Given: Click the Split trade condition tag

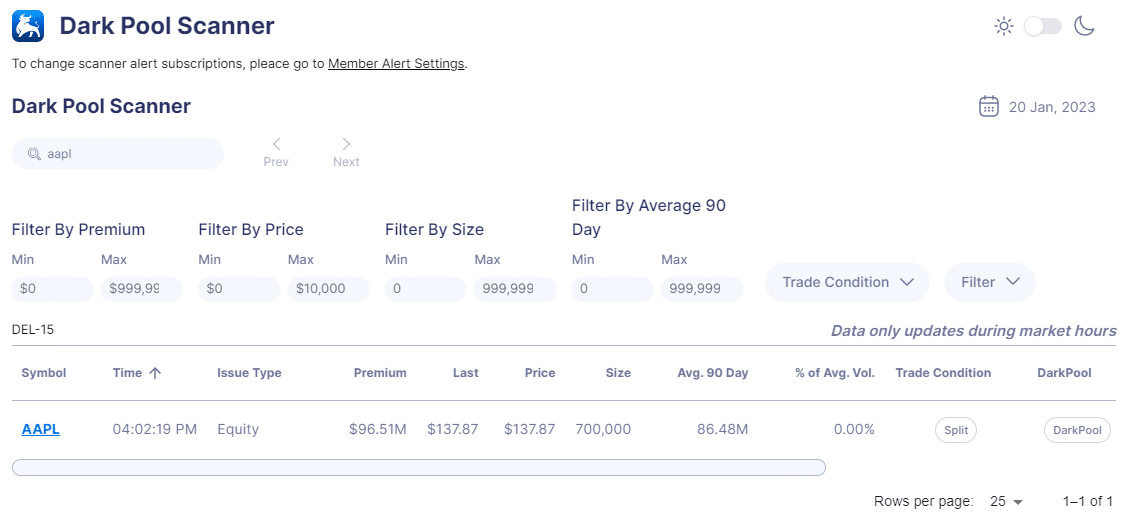Looking at the screenshot, I should (956, 430).
